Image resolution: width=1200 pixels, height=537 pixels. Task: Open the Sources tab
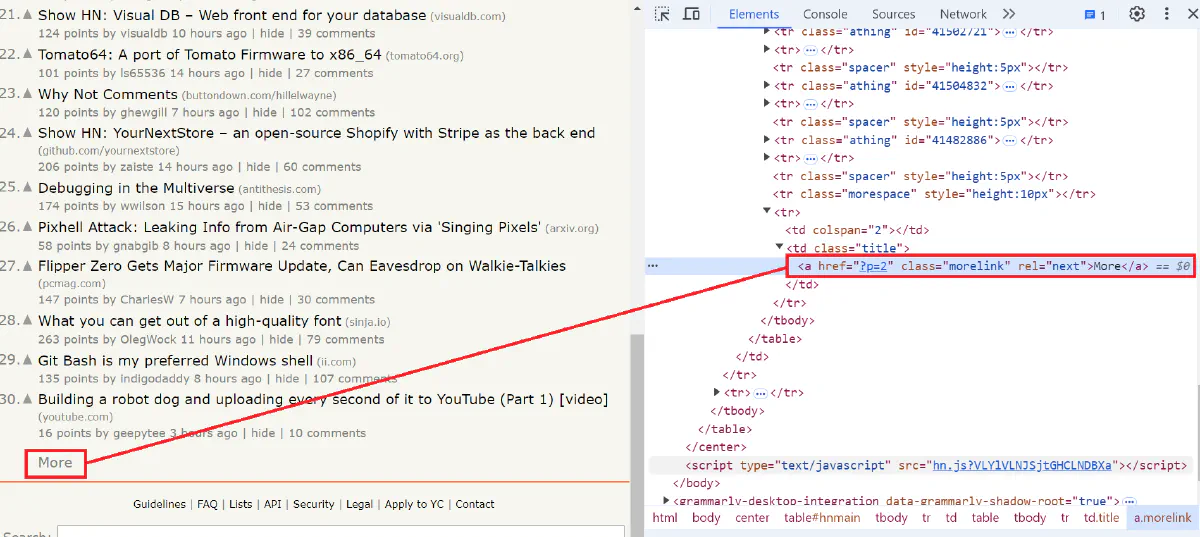(x=893, y=14)
